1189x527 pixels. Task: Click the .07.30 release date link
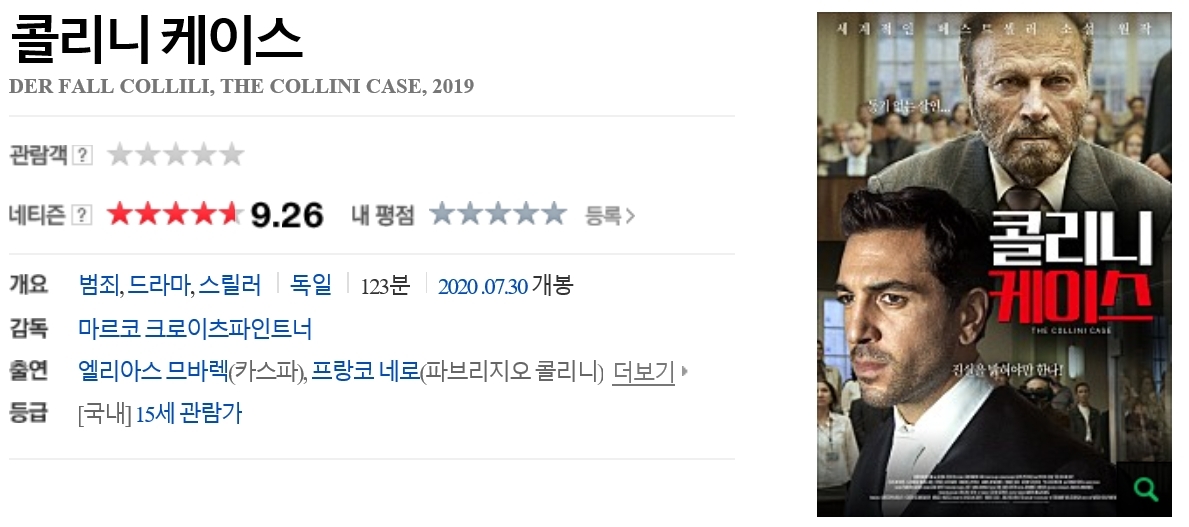coord(504,286)
